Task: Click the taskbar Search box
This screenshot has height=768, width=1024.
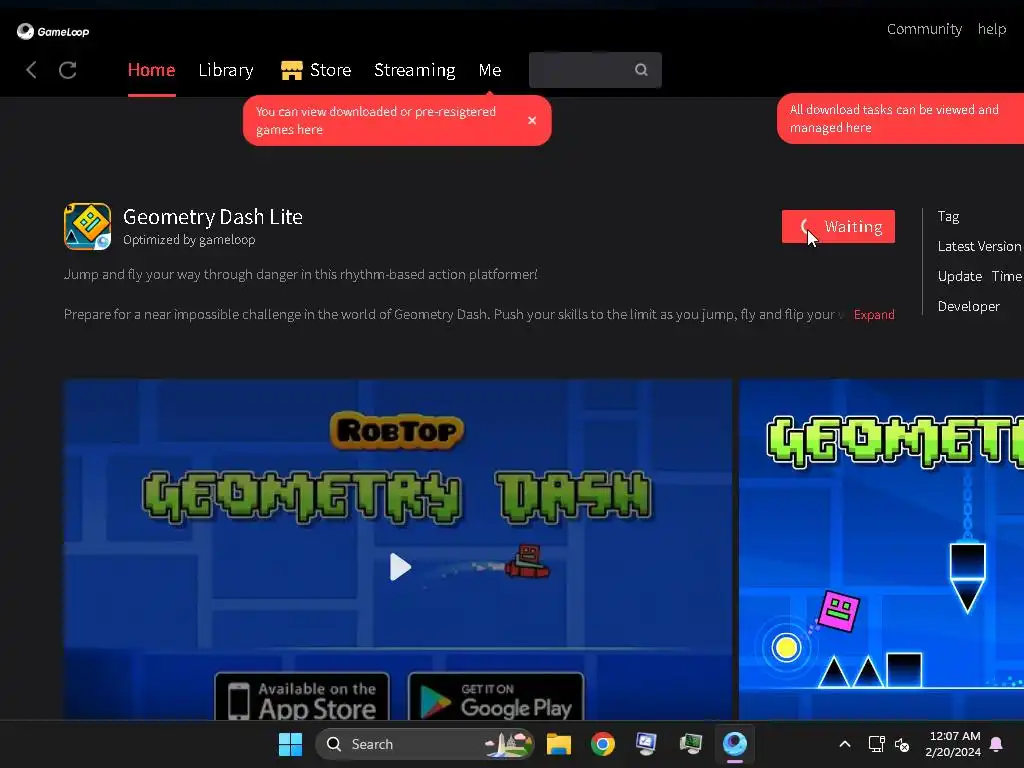Action: 424,744
